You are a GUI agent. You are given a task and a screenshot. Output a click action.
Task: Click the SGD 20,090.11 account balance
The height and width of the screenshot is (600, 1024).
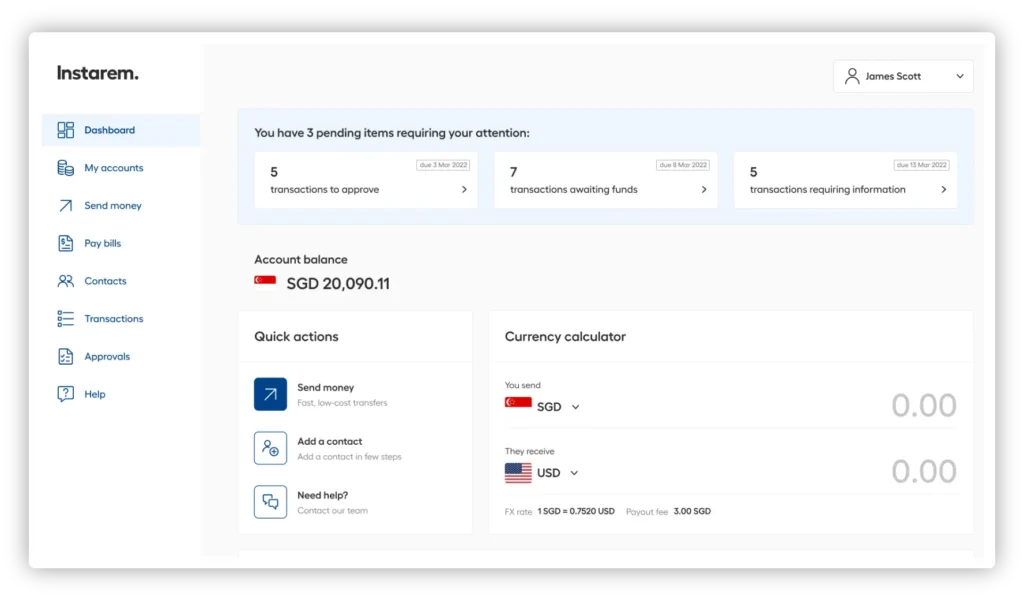point(338,283)
